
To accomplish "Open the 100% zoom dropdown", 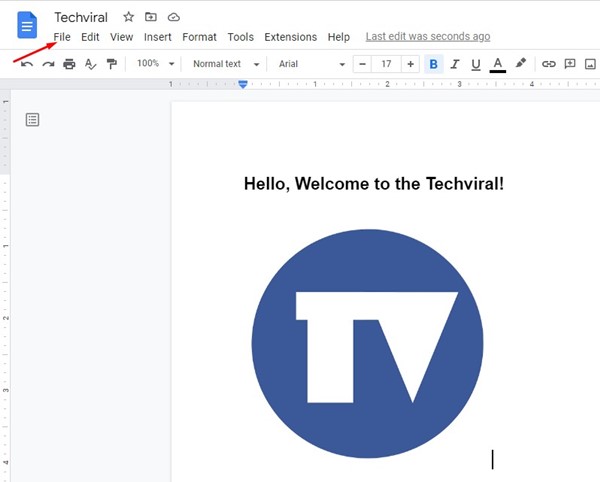I will (155, 64).
